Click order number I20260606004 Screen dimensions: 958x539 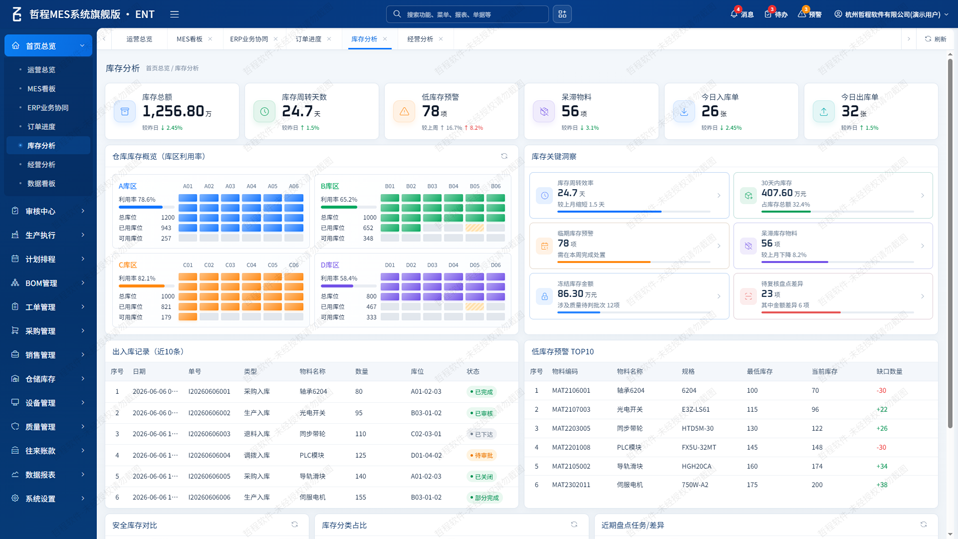(x=209, y=455)
